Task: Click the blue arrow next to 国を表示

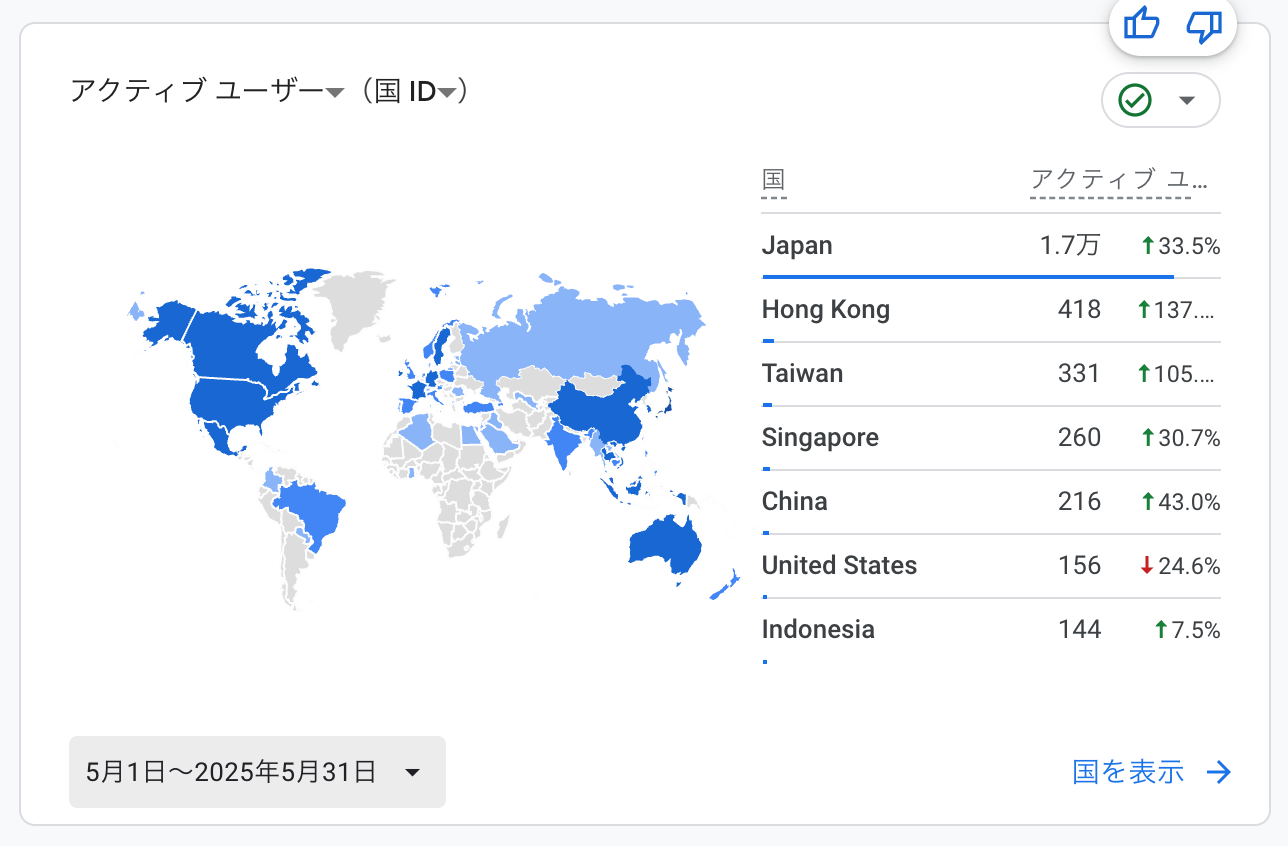Action: pyautogui.click(x=1218, y=772)
